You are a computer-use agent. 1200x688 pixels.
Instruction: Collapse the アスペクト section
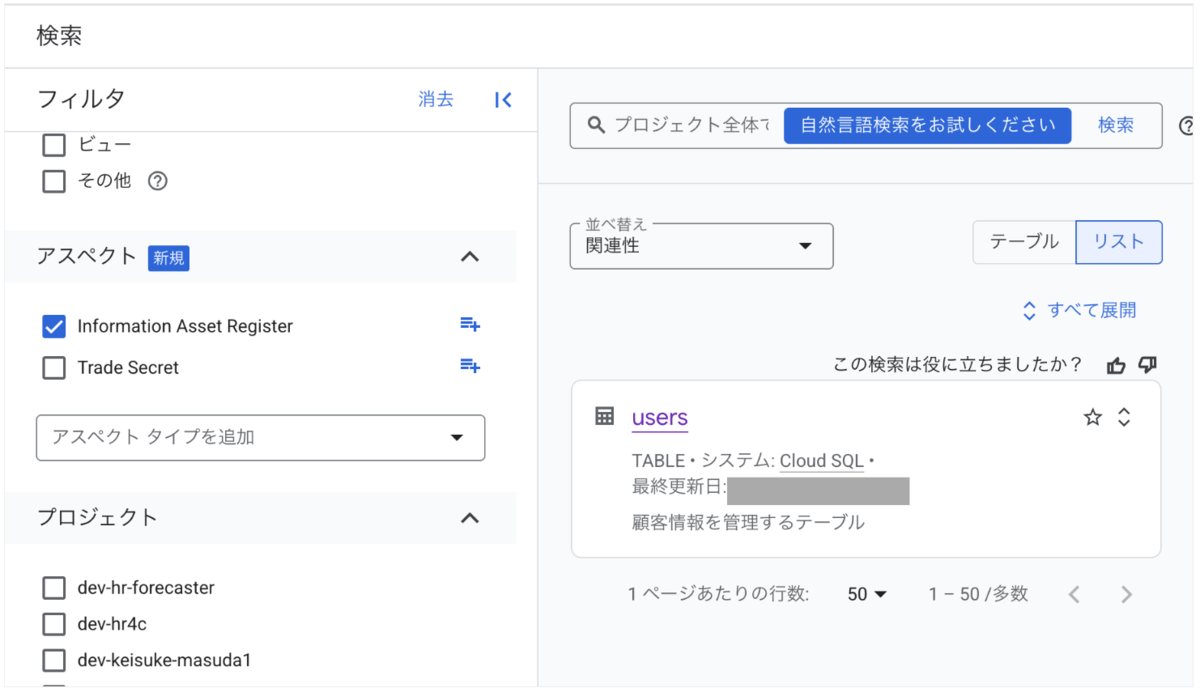[469, 257]
